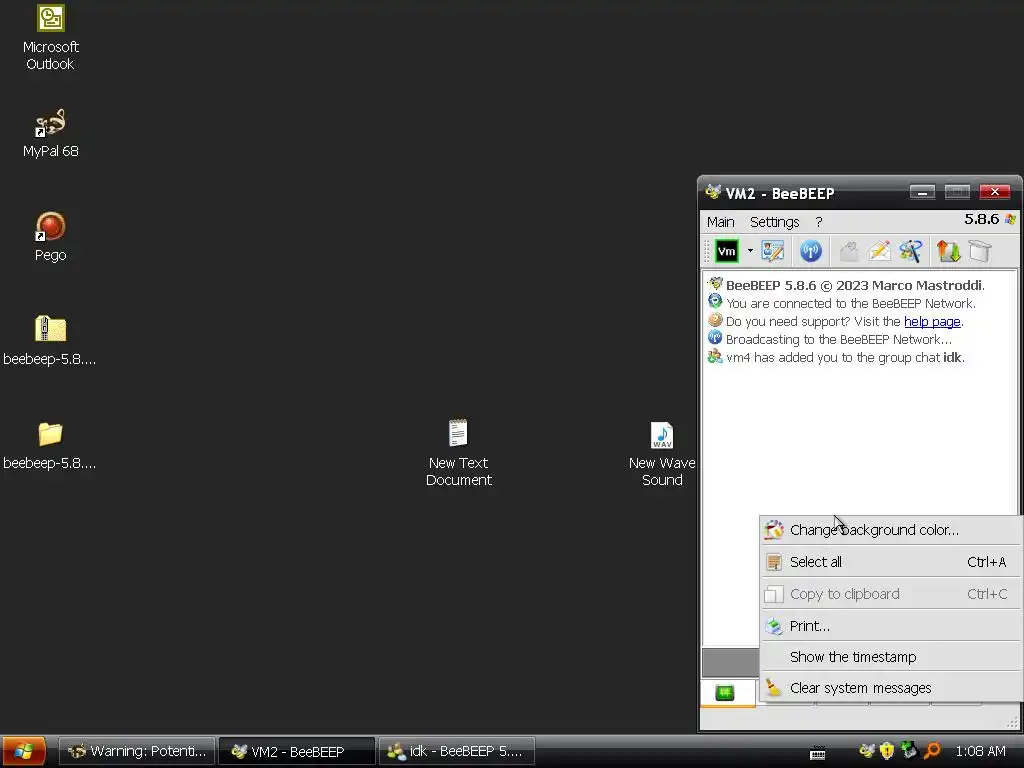Open the ? help menu
1024x768 pixels.
coord(819,222)
